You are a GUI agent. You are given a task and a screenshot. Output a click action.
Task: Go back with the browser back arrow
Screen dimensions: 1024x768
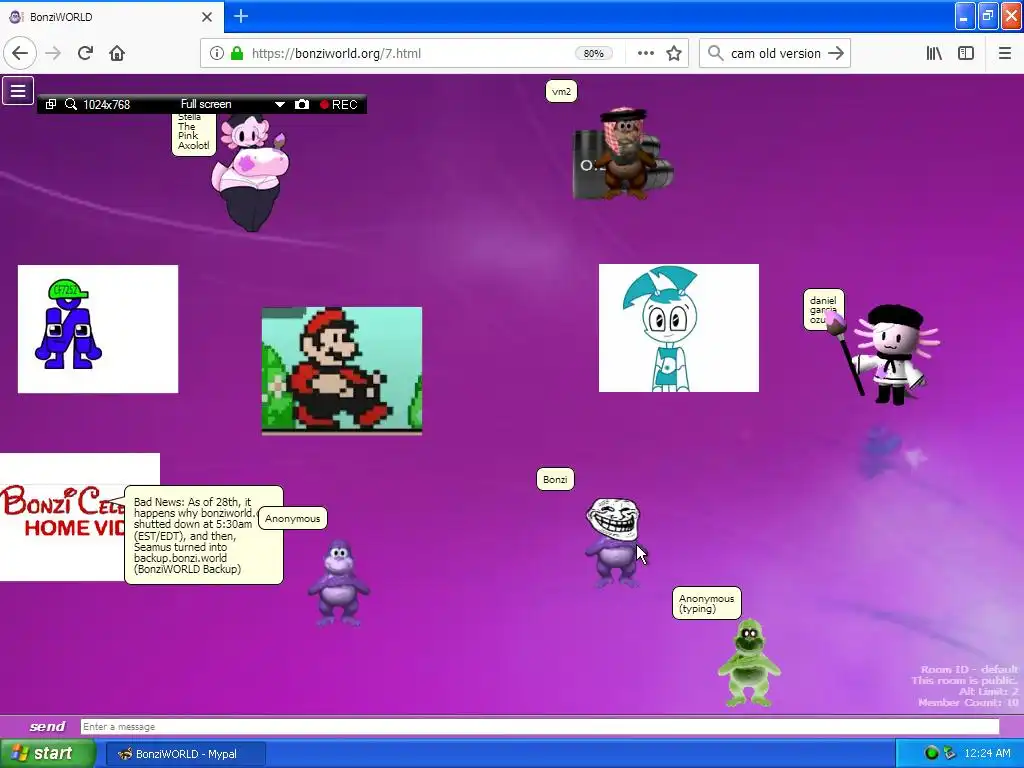(20, 54)
